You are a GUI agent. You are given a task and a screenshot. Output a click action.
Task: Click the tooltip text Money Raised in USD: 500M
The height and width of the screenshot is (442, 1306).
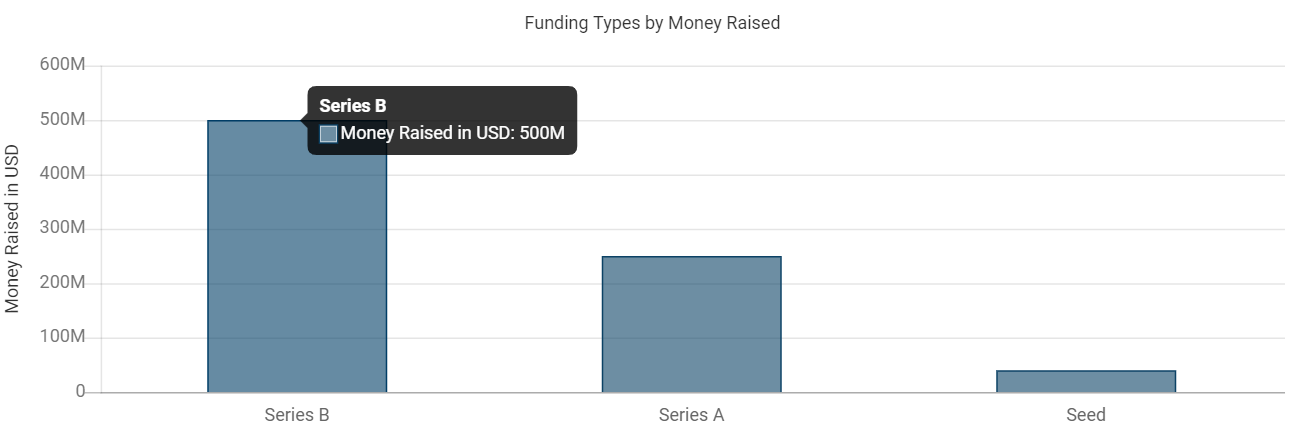[453, 133]
